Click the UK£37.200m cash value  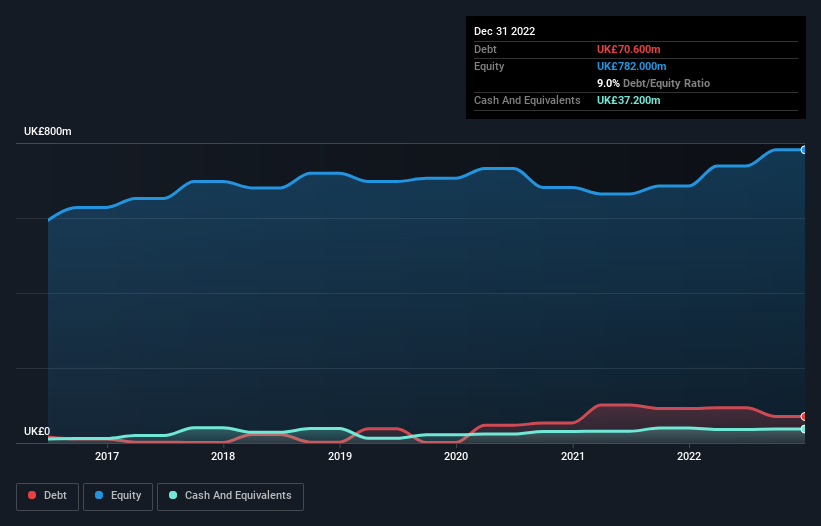629,100
